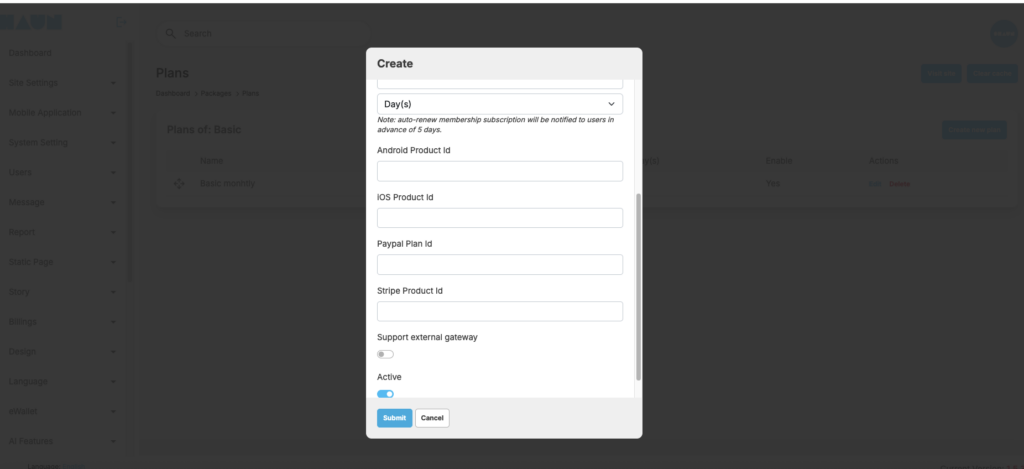Viewport: 1024px width, 469px height.
Task: Turn off the Active toggle
Action: tap(385, 394)
